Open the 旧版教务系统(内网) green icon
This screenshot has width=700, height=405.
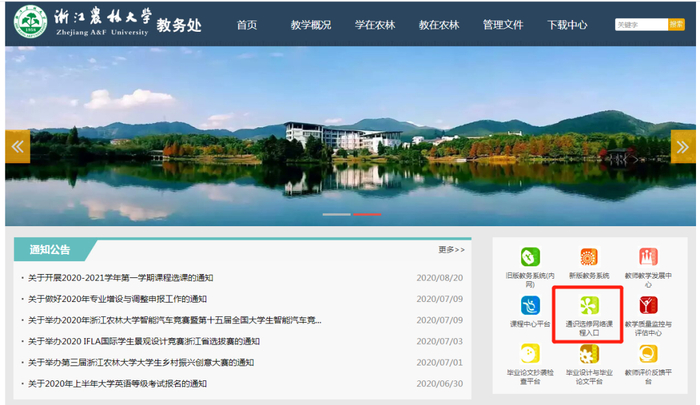pyautogui.click(x=530, y=257)
